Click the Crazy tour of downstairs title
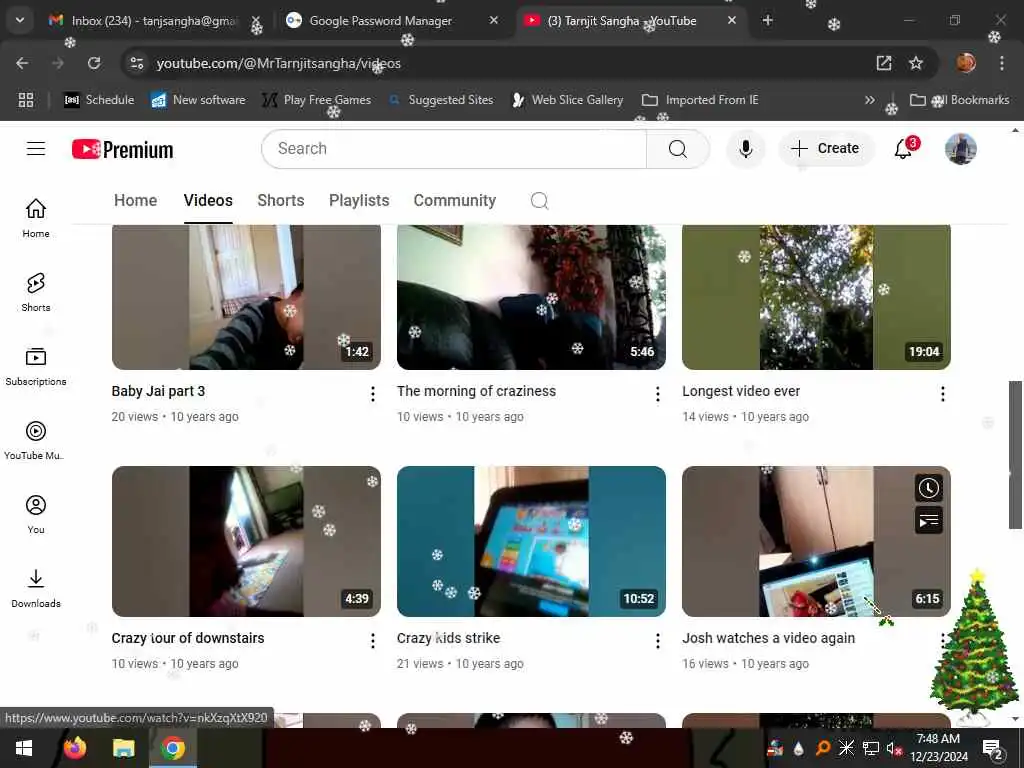Image resolution: width=1024 pixels, height=768 pixels. tap(188, 638)
